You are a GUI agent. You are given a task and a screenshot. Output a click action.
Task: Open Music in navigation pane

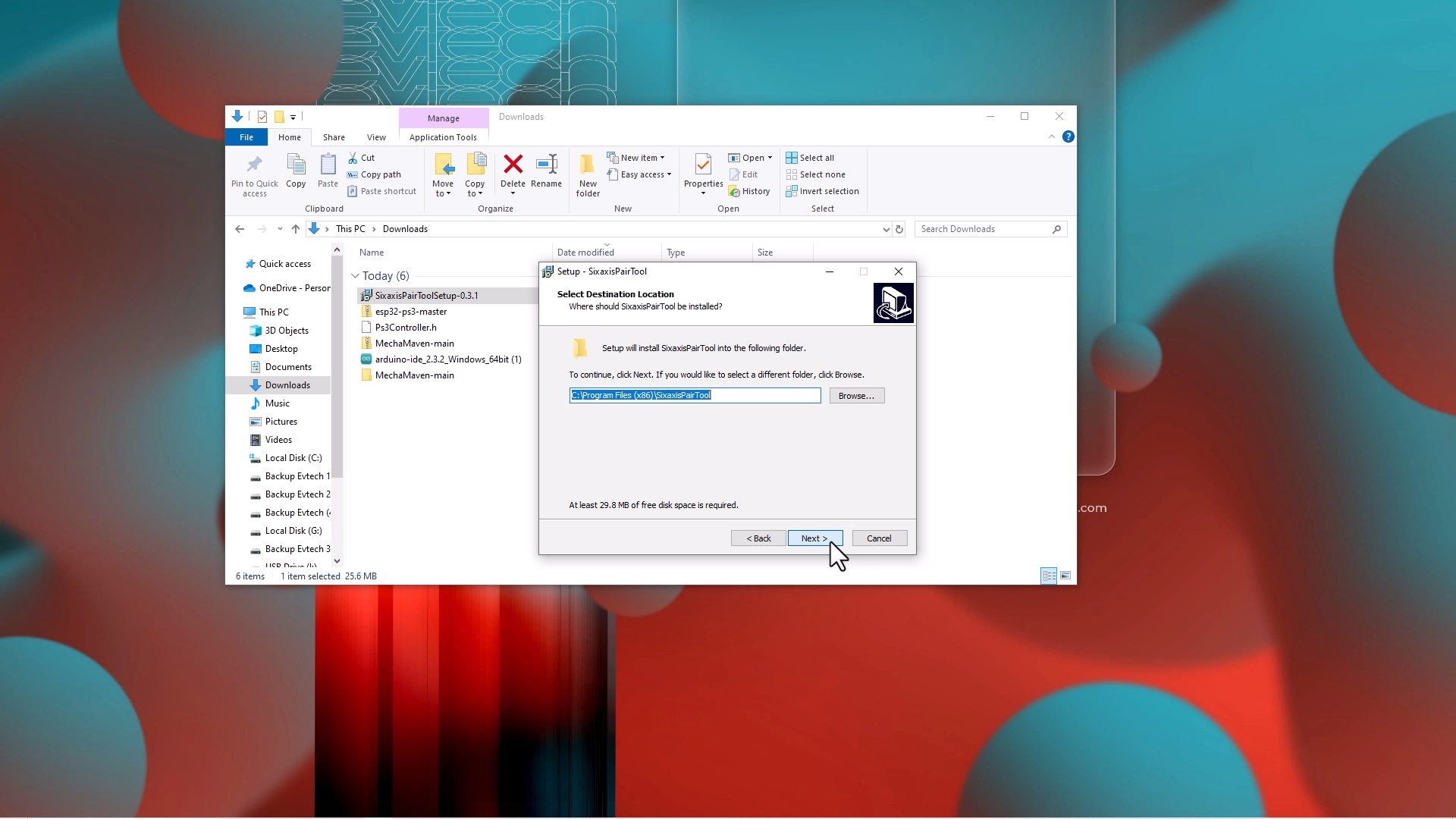[x=270, y=403]
